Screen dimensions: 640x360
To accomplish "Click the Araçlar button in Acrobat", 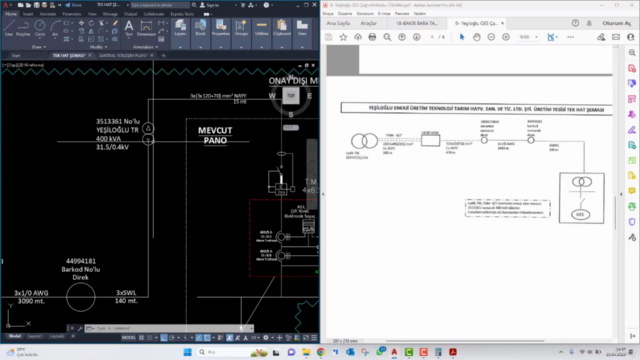I will 369,23.
